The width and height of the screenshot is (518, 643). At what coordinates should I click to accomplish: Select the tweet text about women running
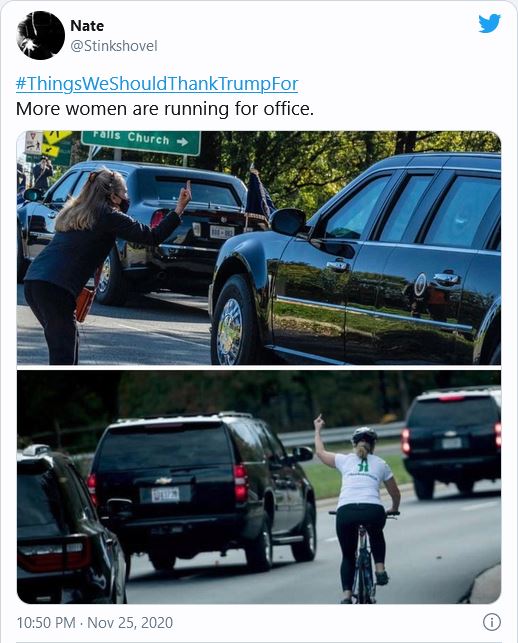coord(164,109)
